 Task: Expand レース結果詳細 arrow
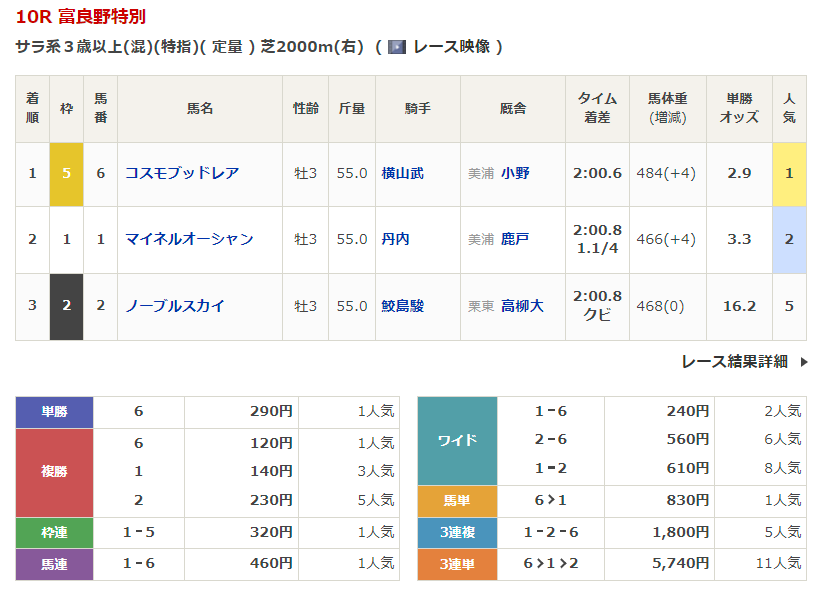click(803, 362)
